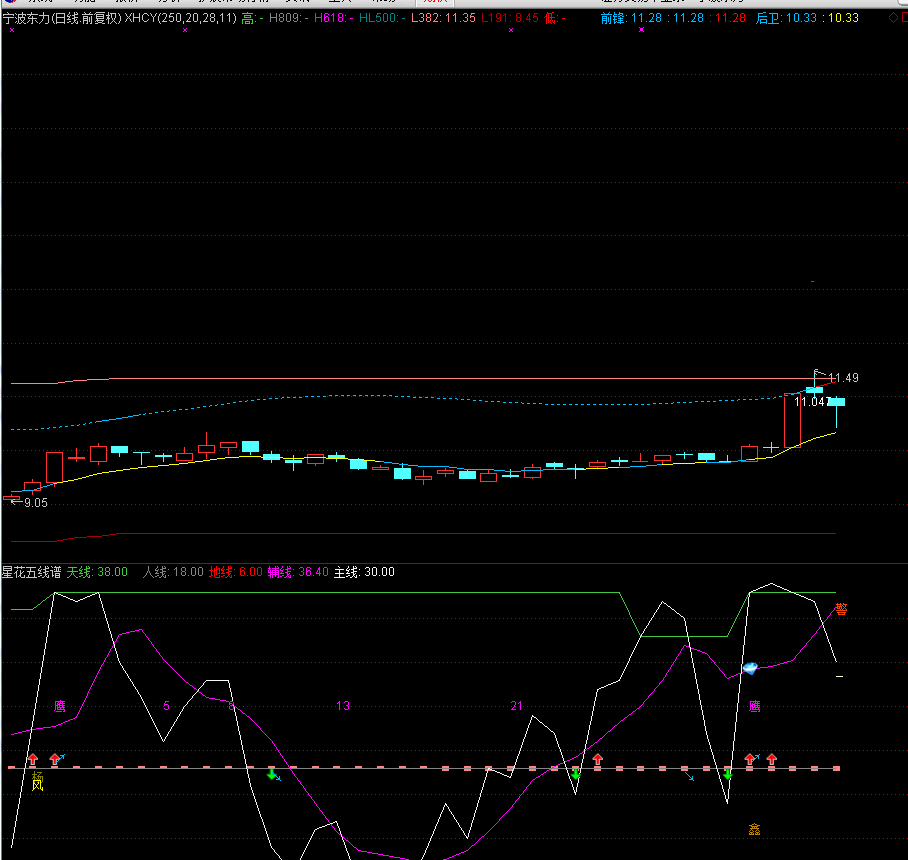Click the last cyan candlestick on the chart

pyautogui.click(x=836, y=402)
